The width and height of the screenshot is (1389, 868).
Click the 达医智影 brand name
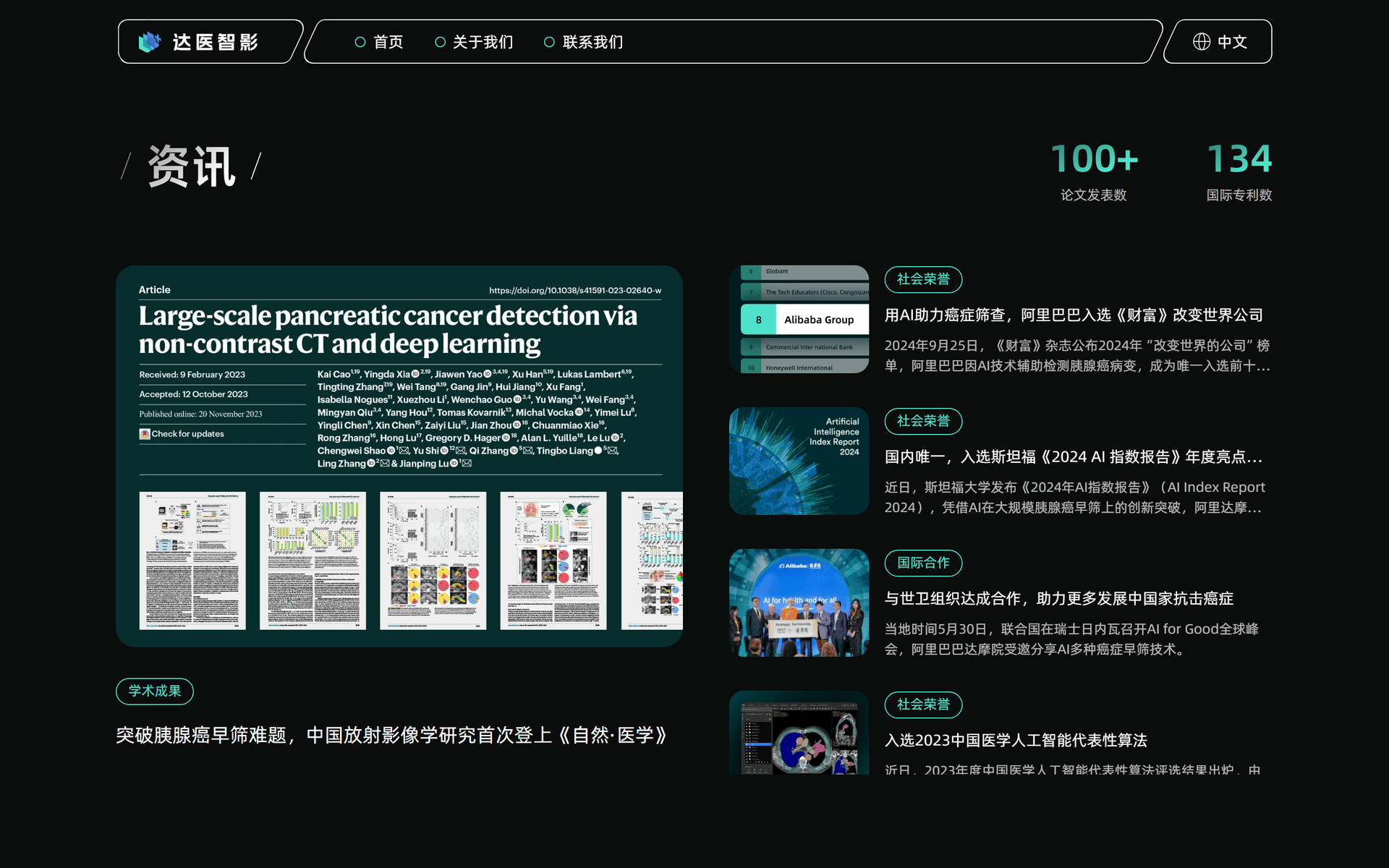(x=216, y=42)
